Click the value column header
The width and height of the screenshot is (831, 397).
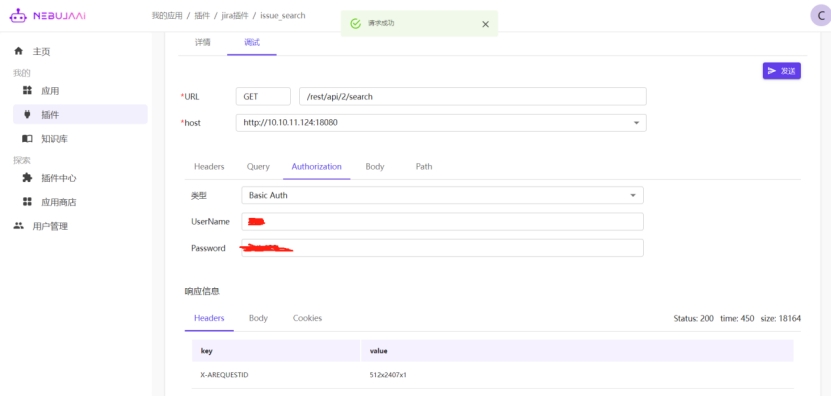point(577,351)
